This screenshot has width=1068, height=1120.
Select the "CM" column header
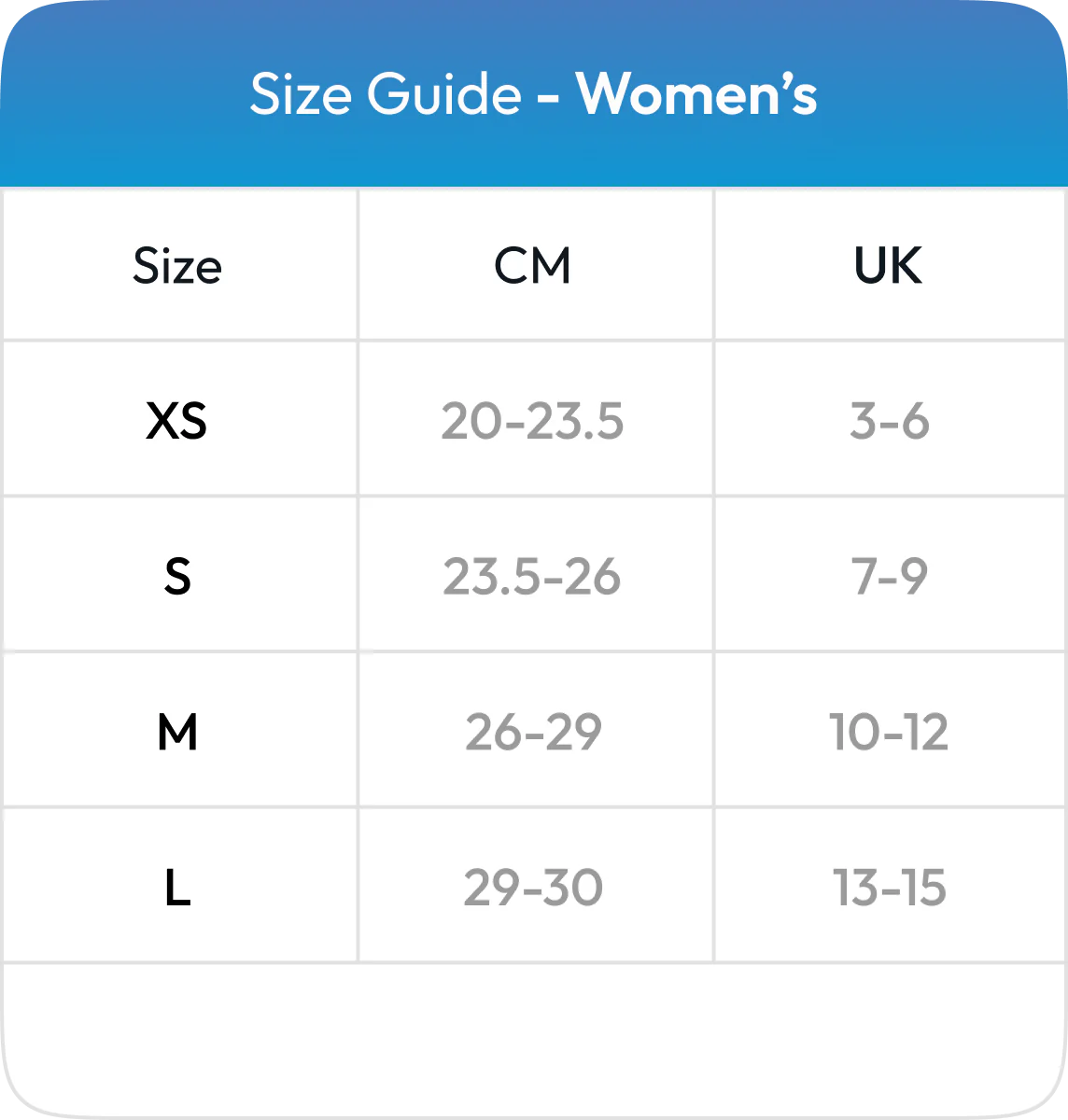(532, 266)
